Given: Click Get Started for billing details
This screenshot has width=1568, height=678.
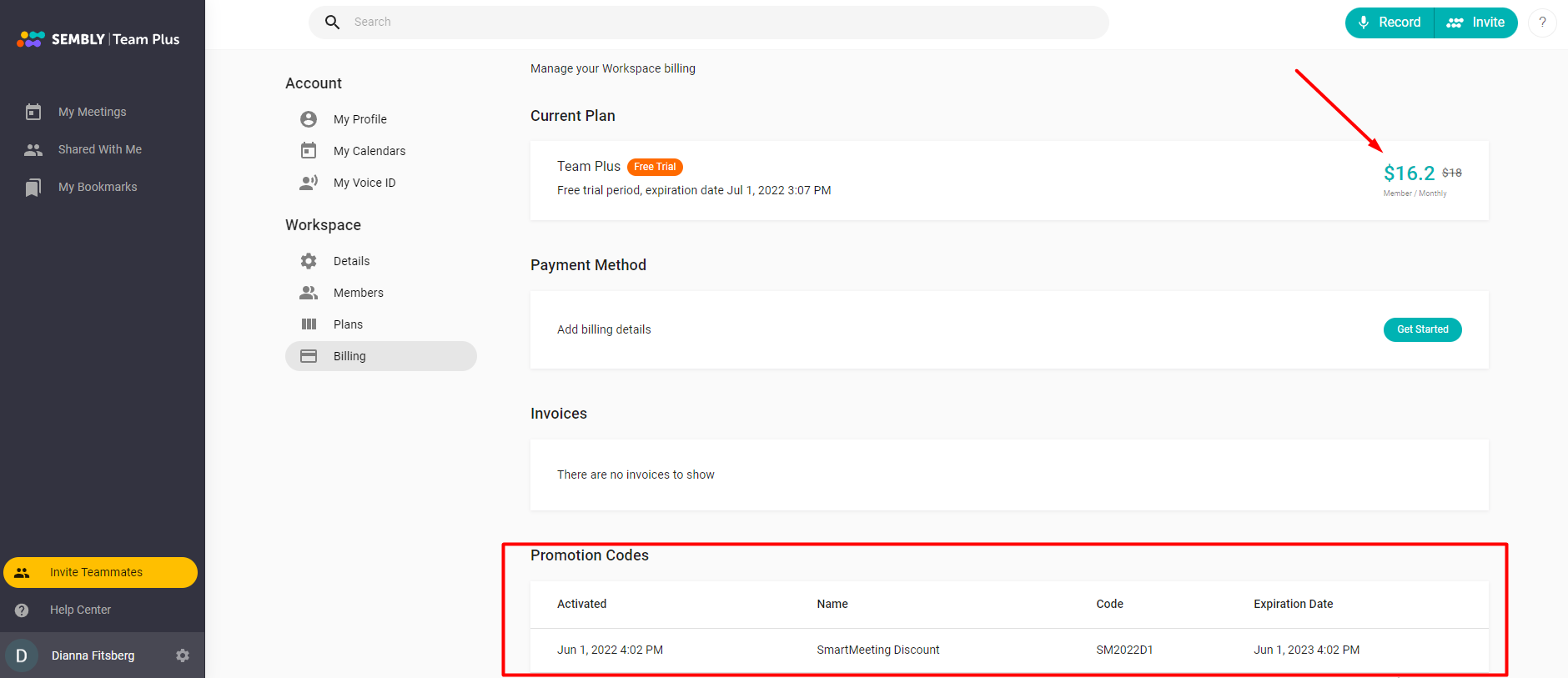Looking at the screenshot, I should tap(1423, 329).
